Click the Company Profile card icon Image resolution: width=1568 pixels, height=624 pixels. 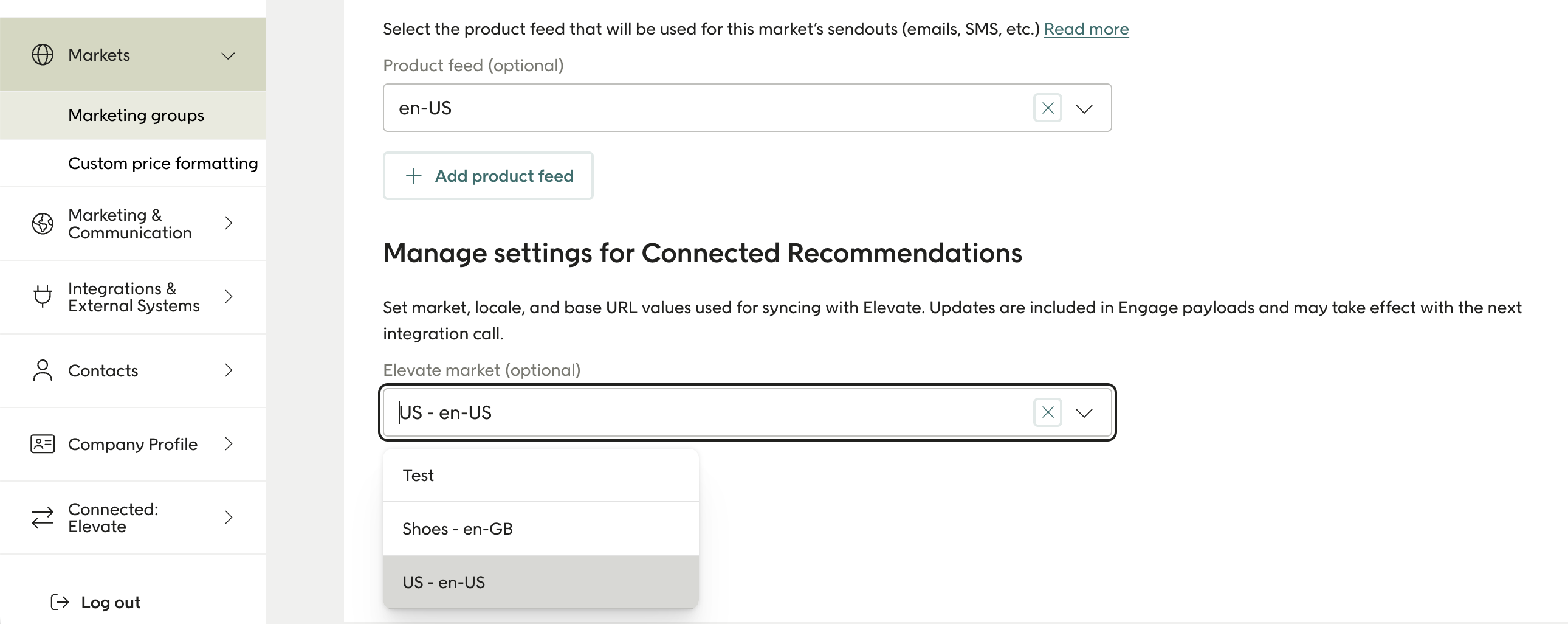coord(42,444)
